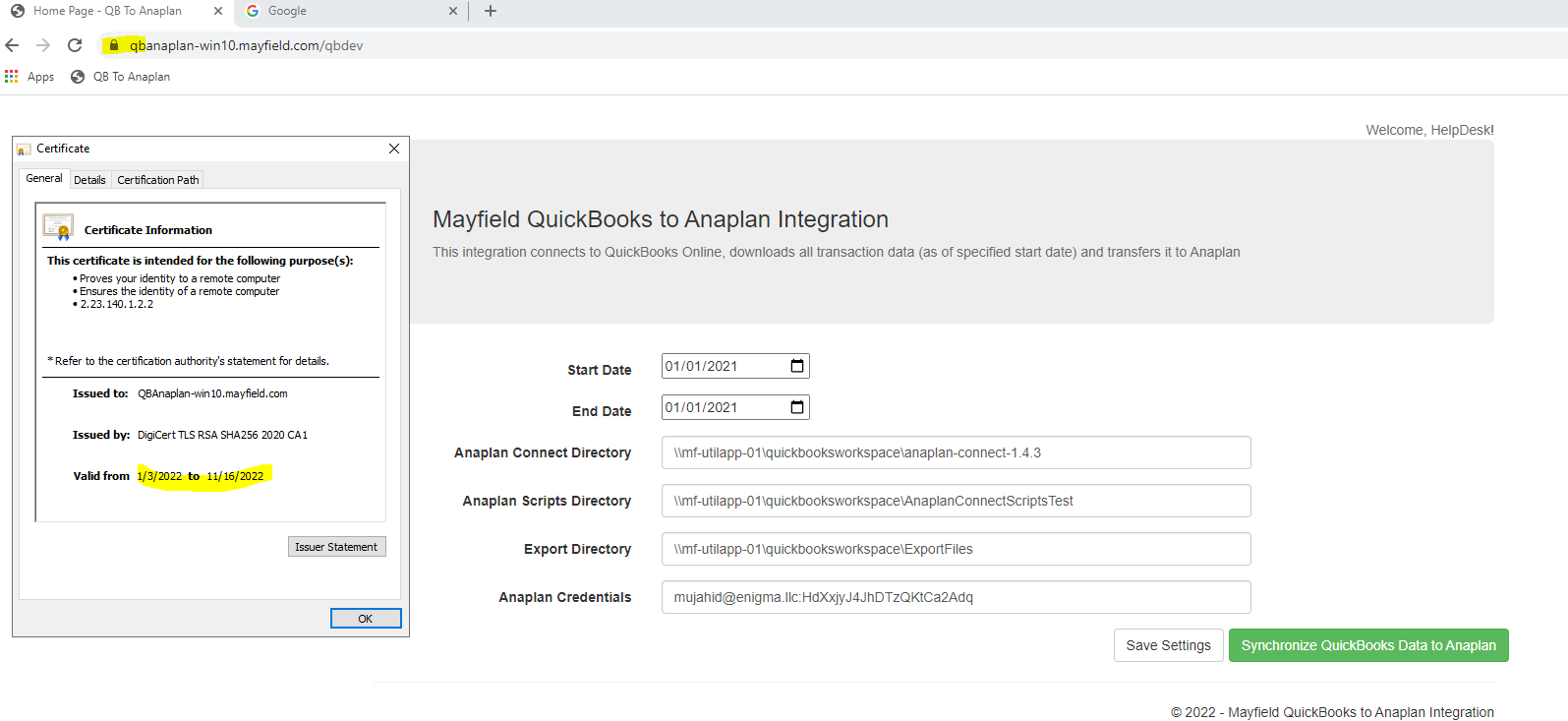
Task: Click the address bar URL text
Action: (x=246, y=45)
